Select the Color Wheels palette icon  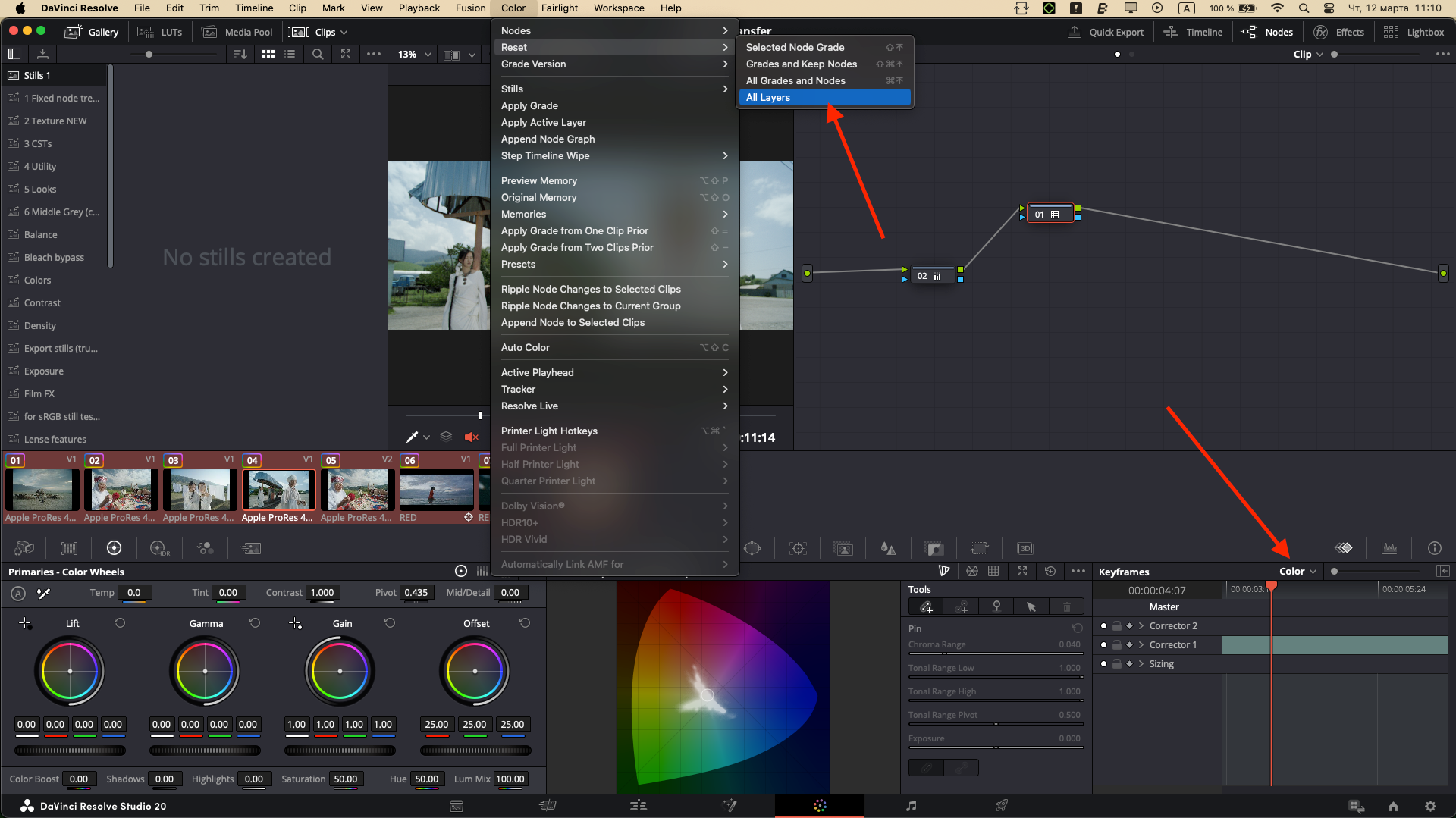coord(114,547)
